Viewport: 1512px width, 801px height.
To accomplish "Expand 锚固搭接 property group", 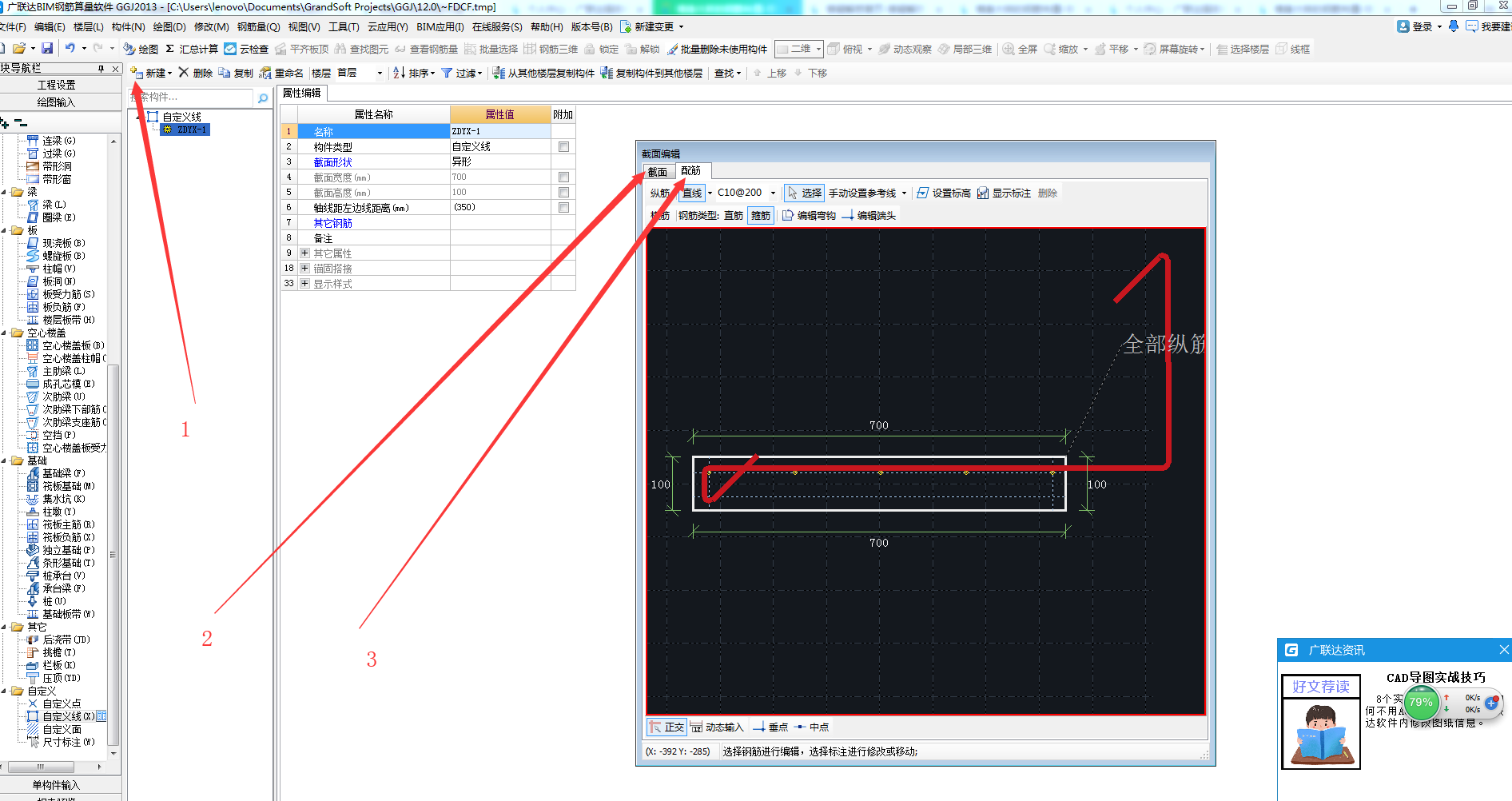I will pos(304,268).
